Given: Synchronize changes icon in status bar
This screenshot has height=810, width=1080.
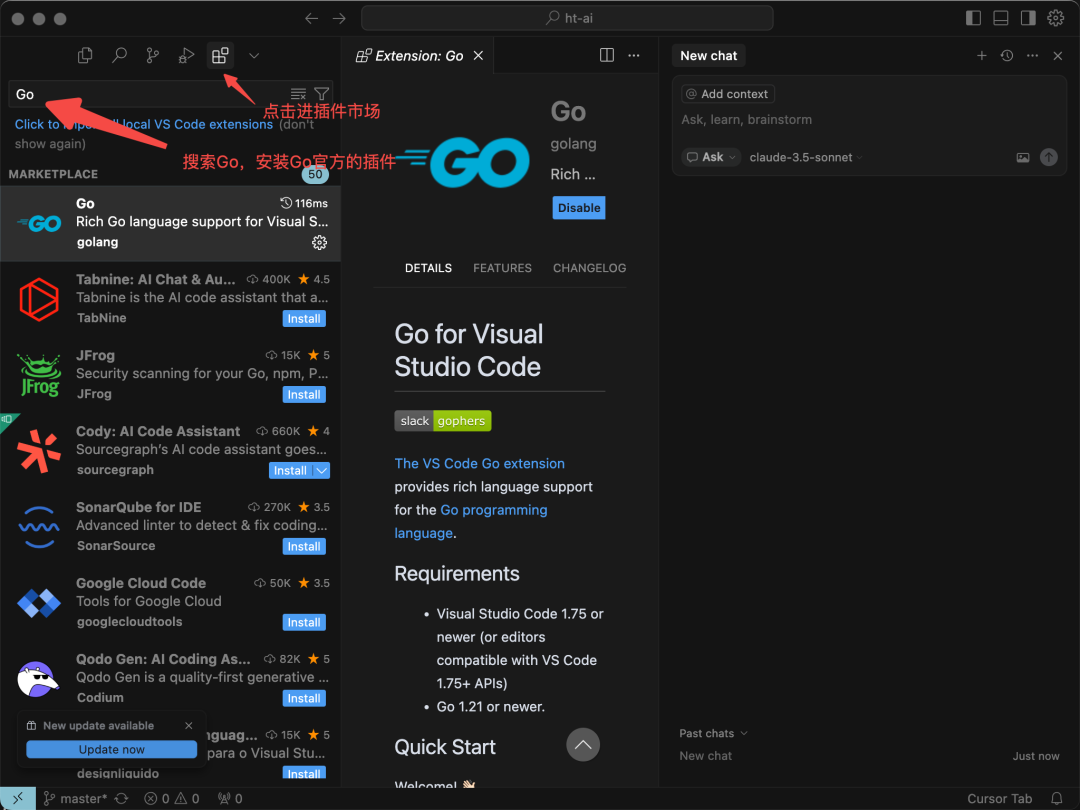Looking at the screenshot, I should 122,798.
